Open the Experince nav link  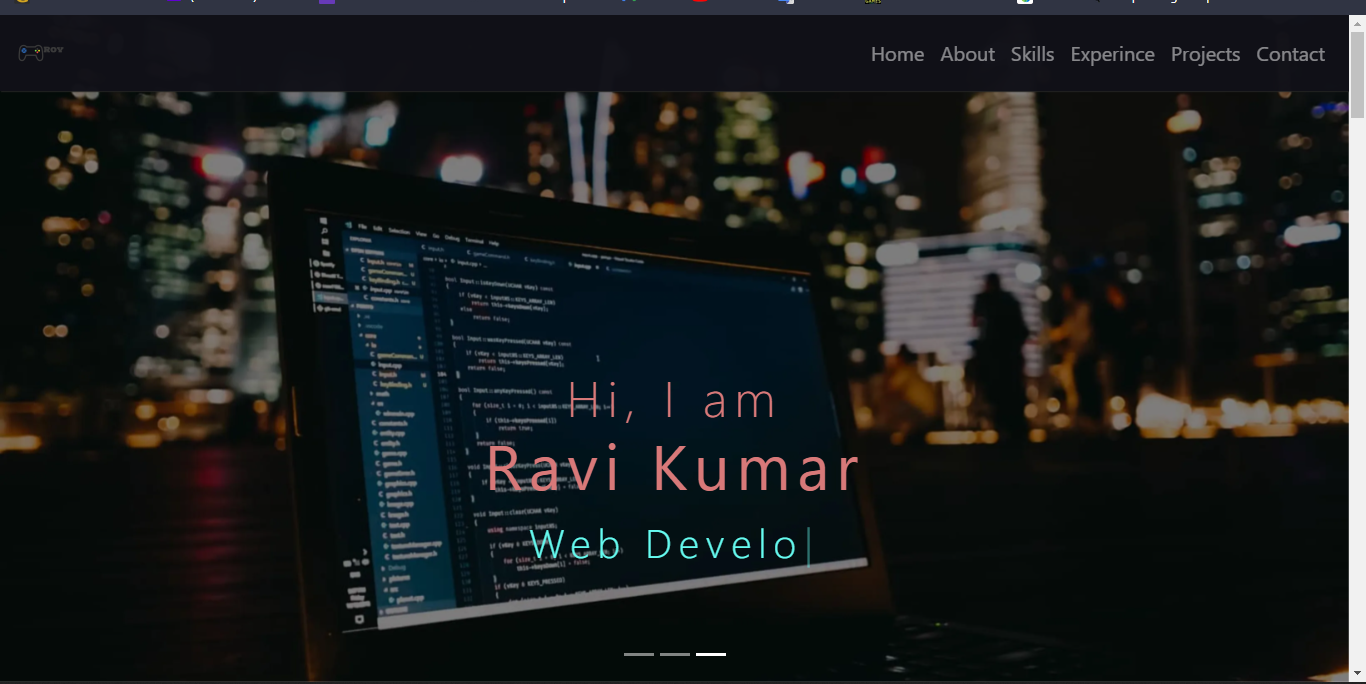[1112, 54]
